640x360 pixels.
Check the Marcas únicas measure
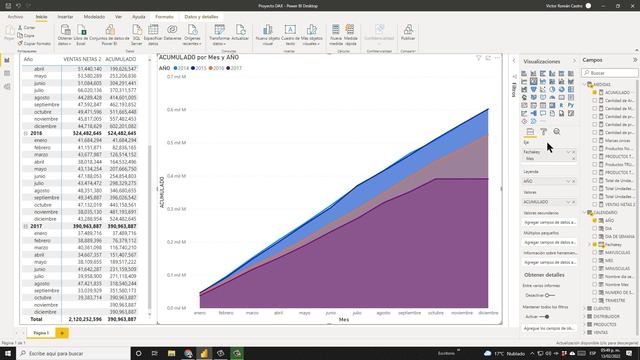[x=595, y=140]
